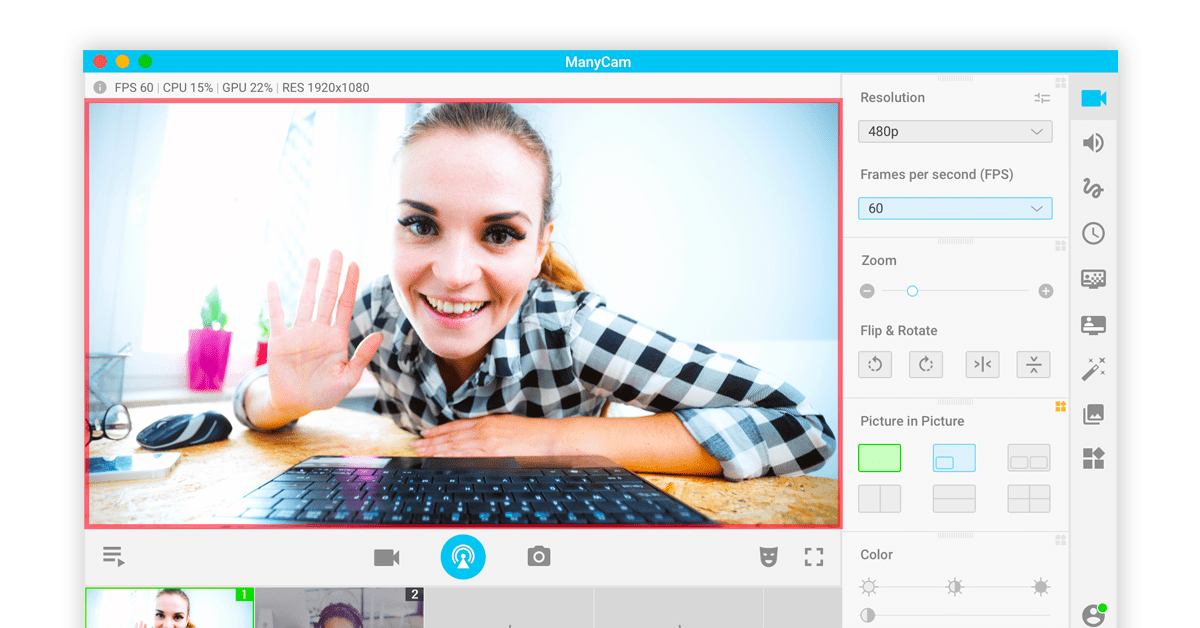This screenshot has width=1200, height=628.
Task: Click the RES 1920x1080 status text
Action: [325, 88]
